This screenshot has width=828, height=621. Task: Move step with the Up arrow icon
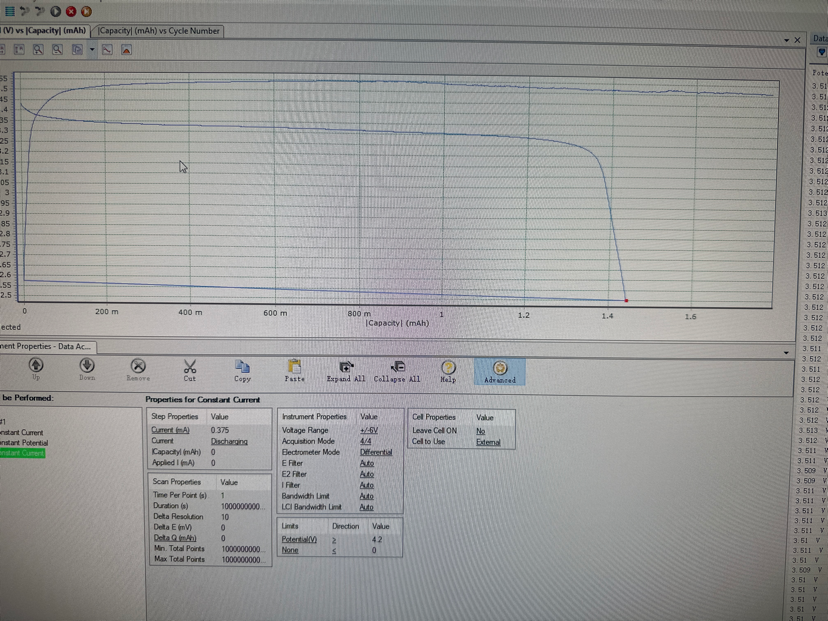pyautogui.click(x=36, y=367)
